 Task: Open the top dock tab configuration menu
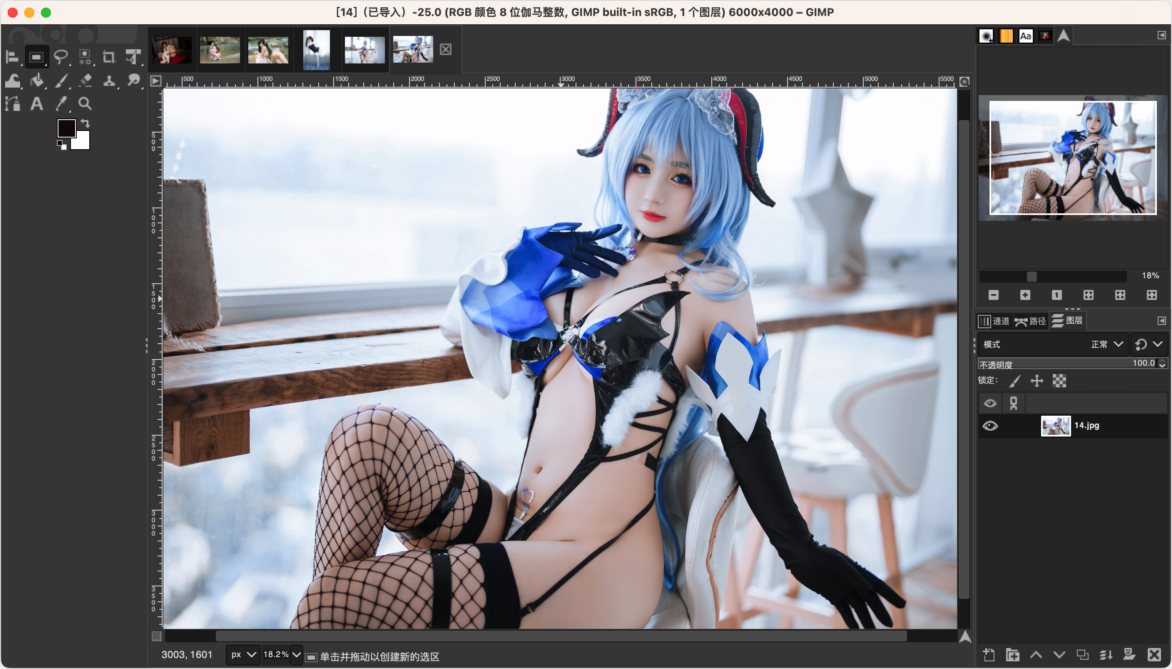coord(1162,35)
